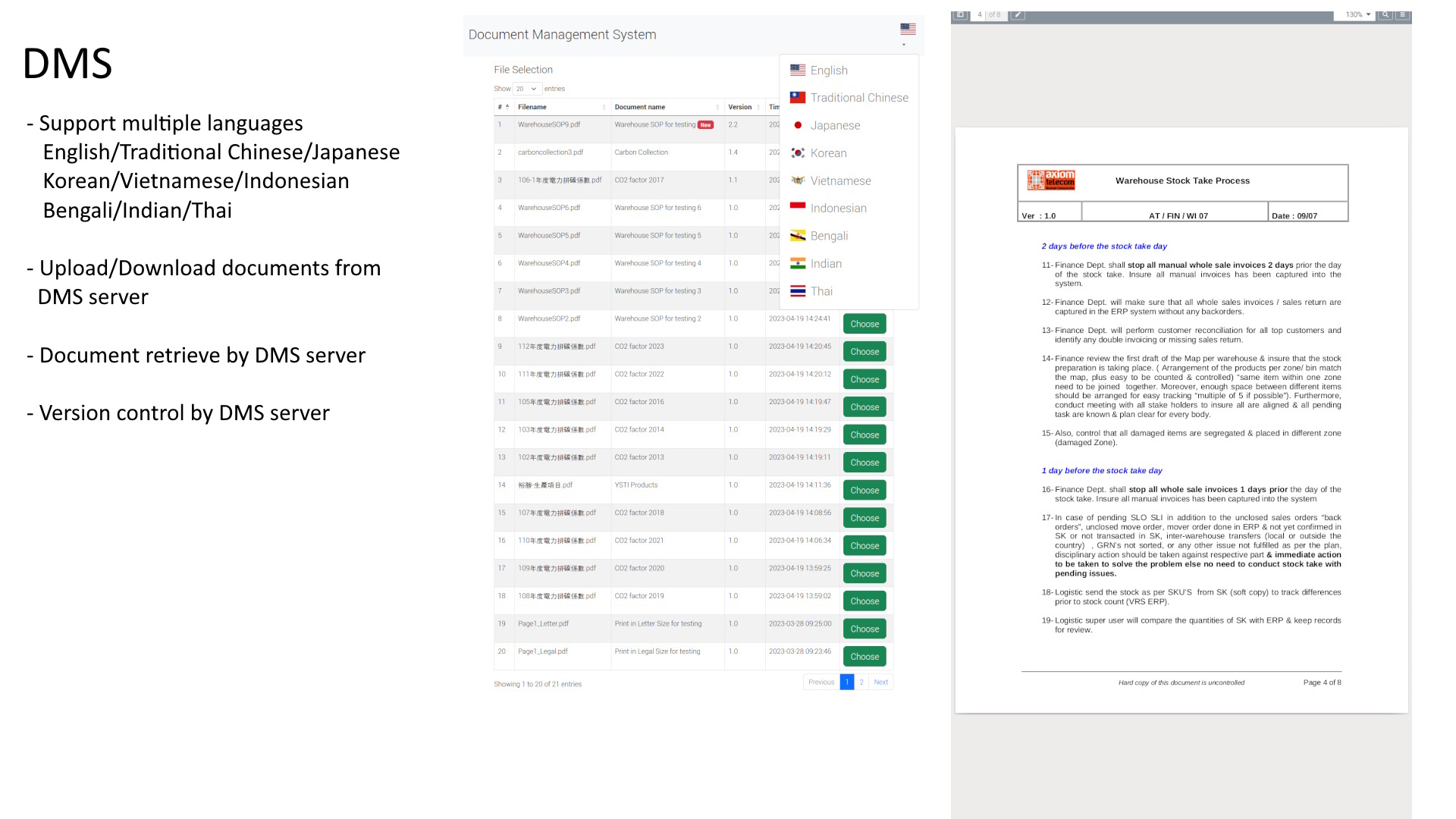This screenshot has height=819, width=1456.
Task: Select Vietnamese from language menu
Action: point(840,180)
